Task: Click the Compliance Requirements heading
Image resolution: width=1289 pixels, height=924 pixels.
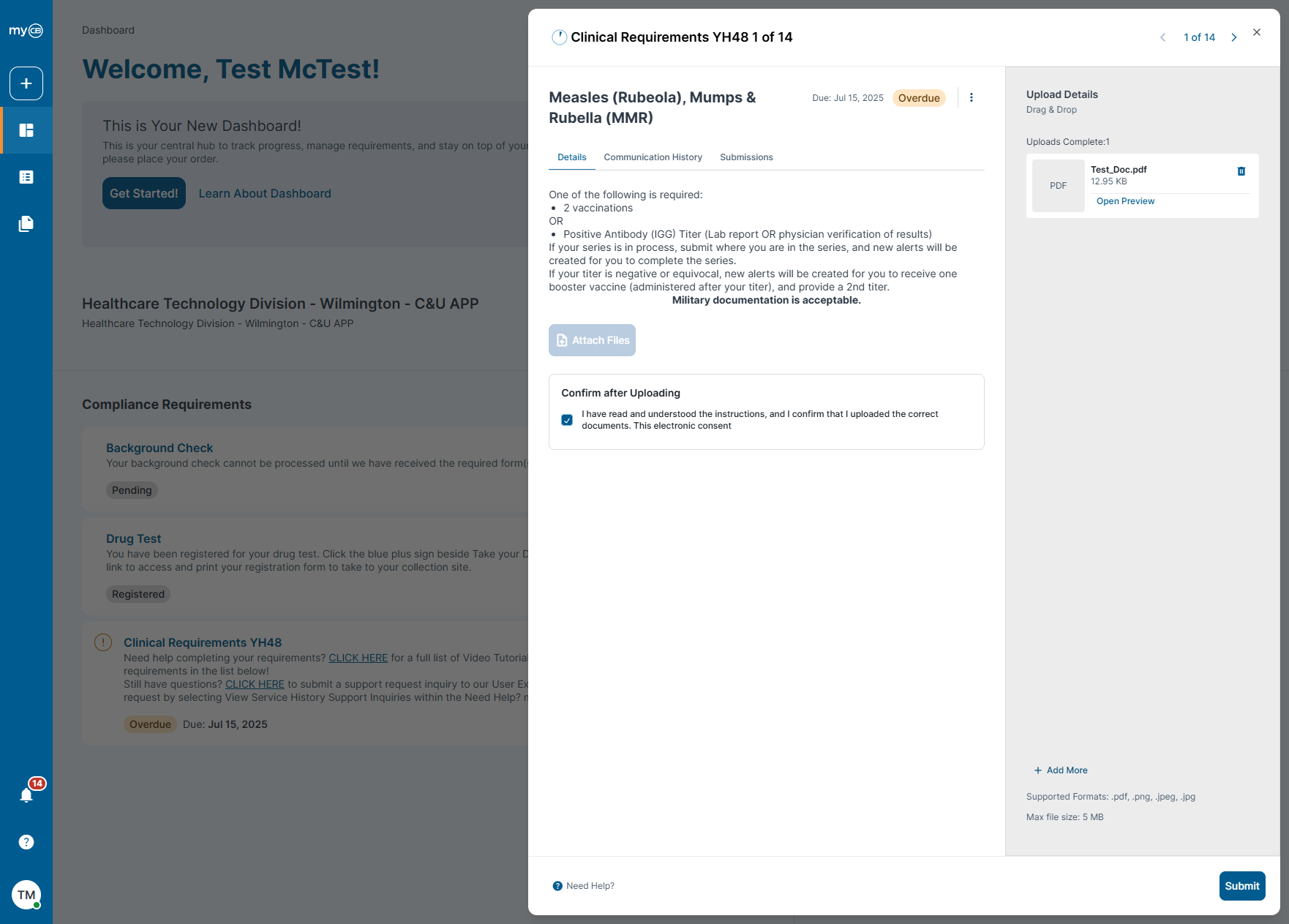Action: pyautogui.click(x=167, y=405)
